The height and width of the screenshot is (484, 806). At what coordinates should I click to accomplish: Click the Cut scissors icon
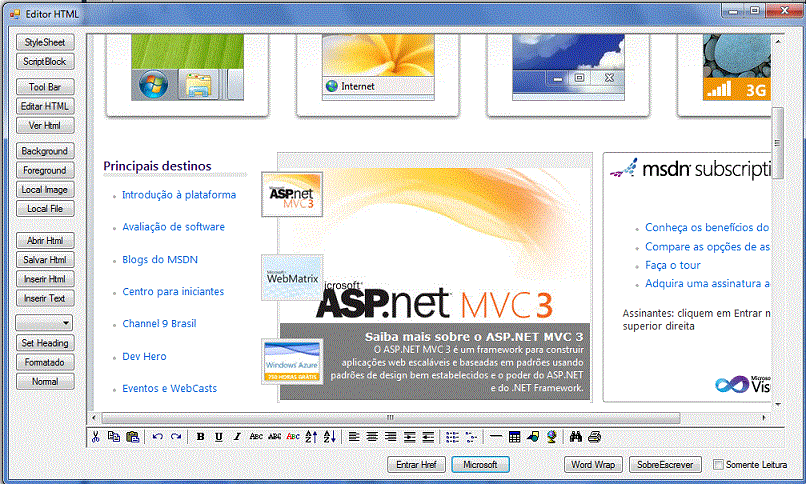click(x=96, y=437)
